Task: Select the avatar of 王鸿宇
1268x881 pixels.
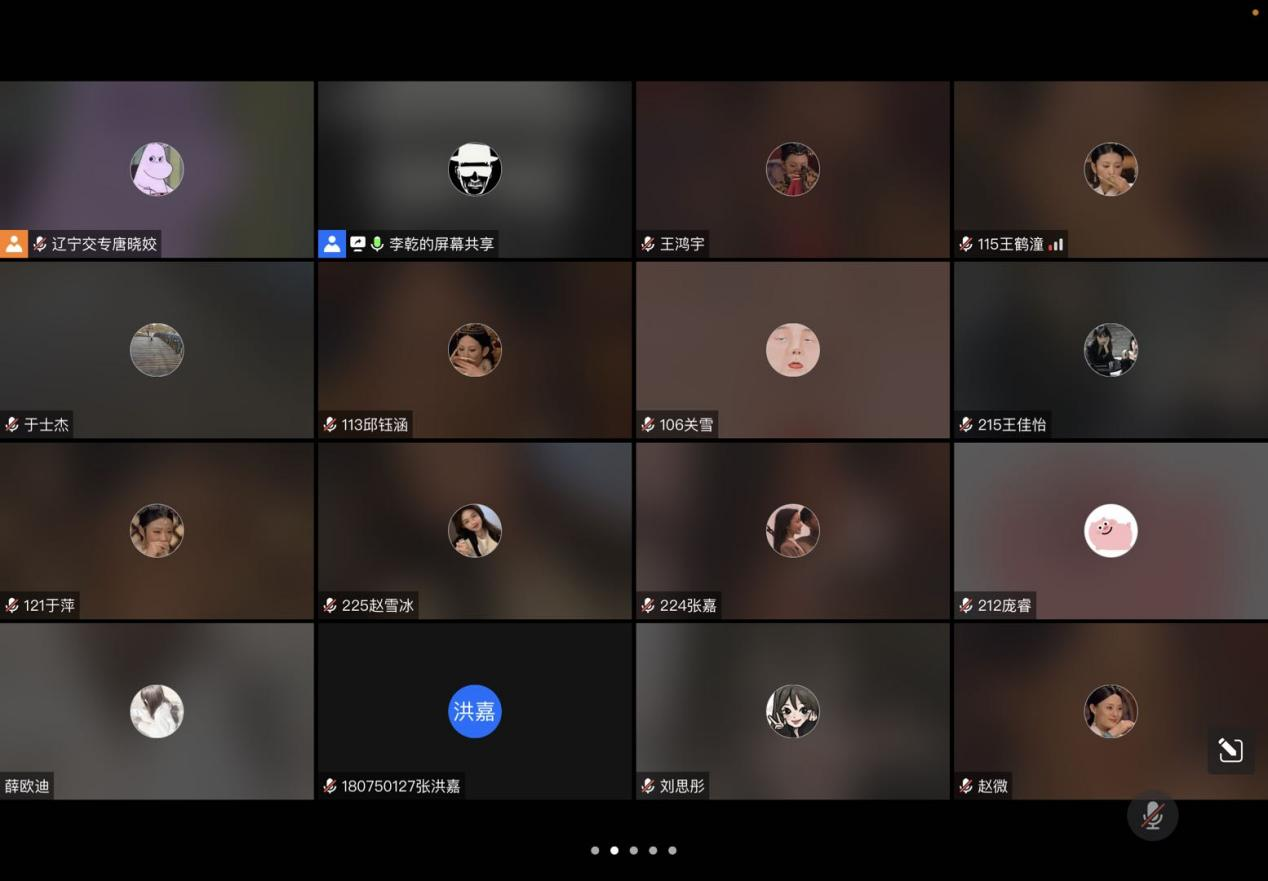Action: [x=793, y=169]
